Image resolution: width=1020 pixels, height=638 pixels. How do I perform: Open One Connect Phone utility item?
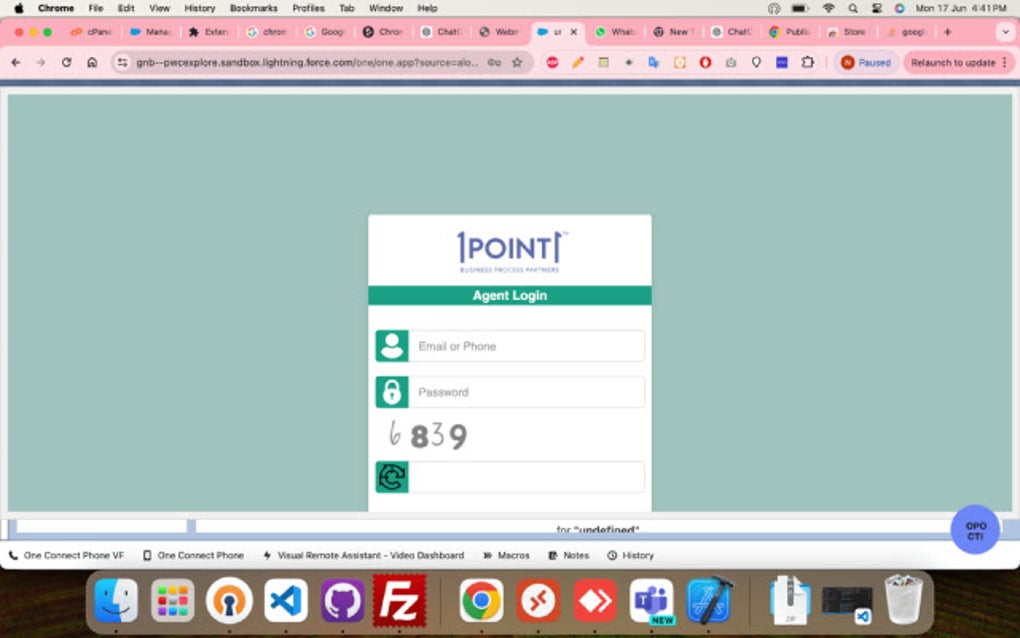pos(193,555)
